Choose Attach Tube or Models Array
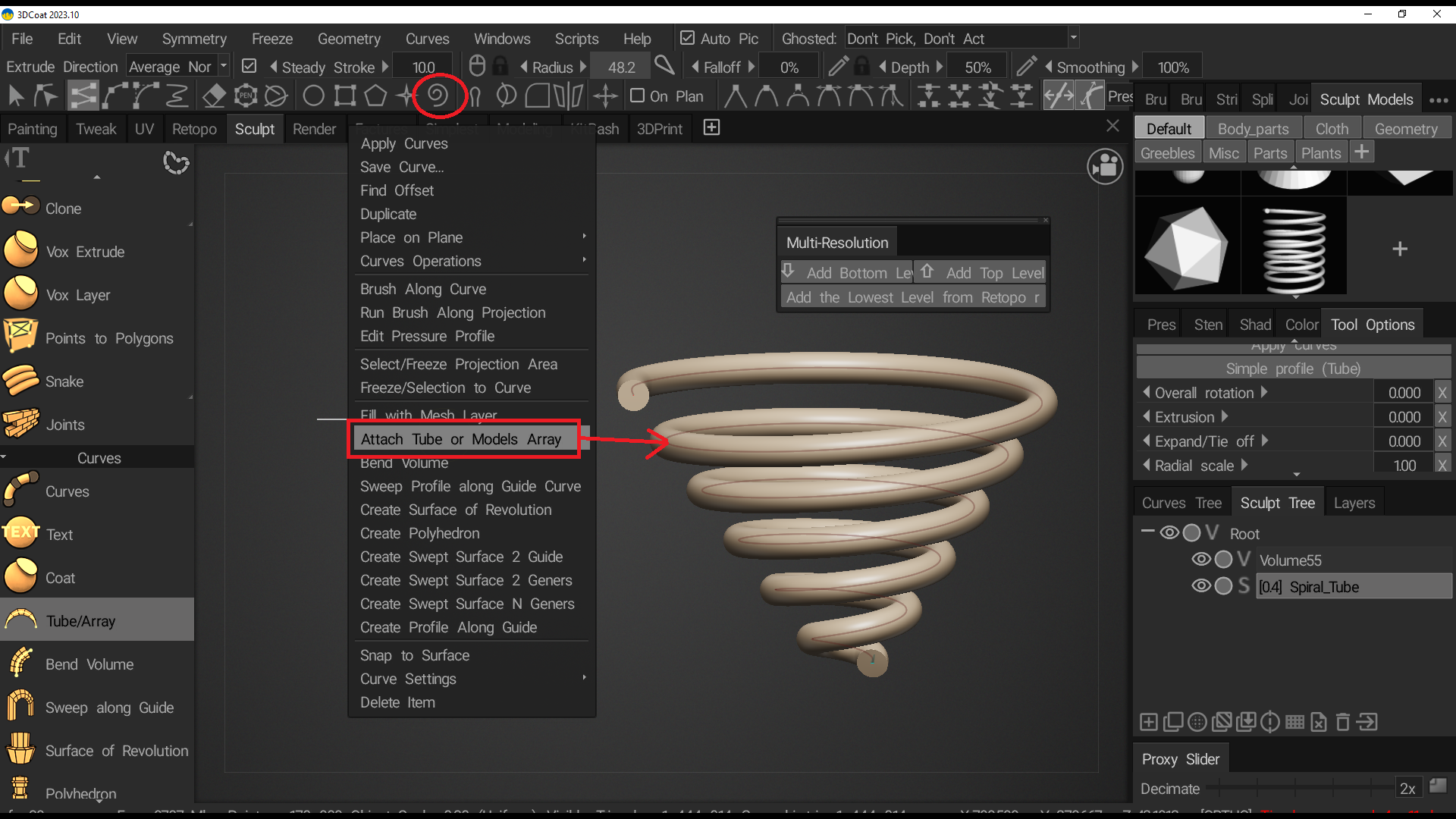1456x819 pixels. (461, 439)
